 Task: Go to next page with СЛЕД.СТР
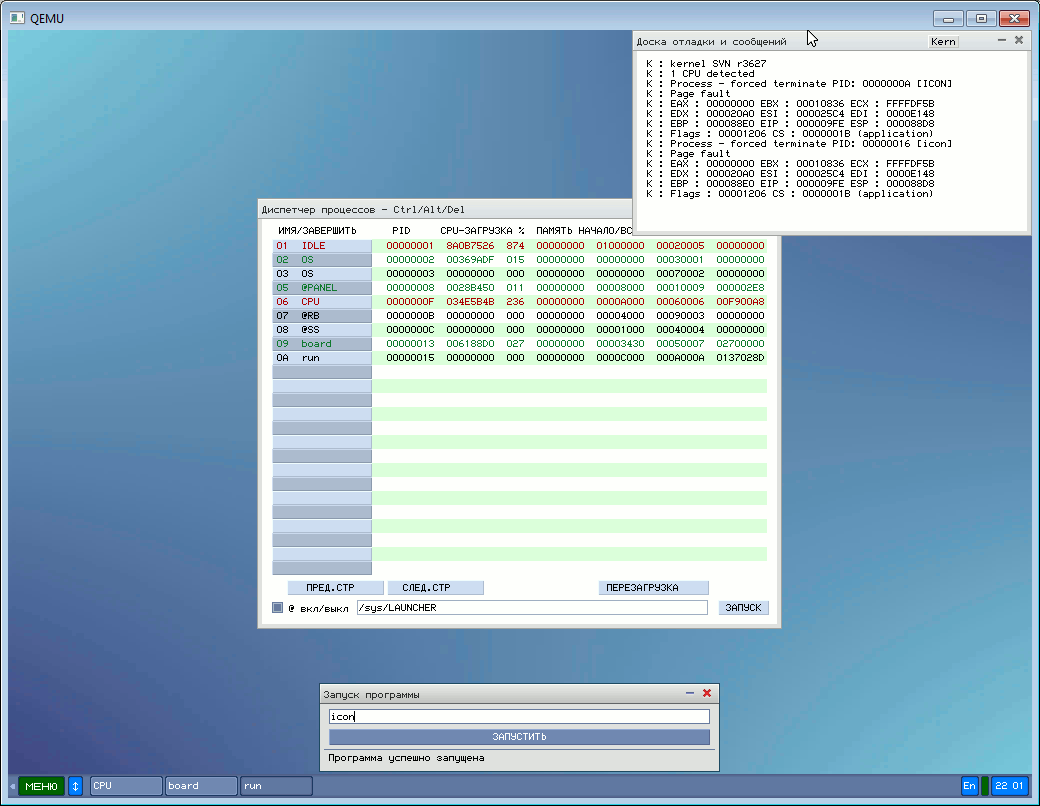click(x=435, y=588)
